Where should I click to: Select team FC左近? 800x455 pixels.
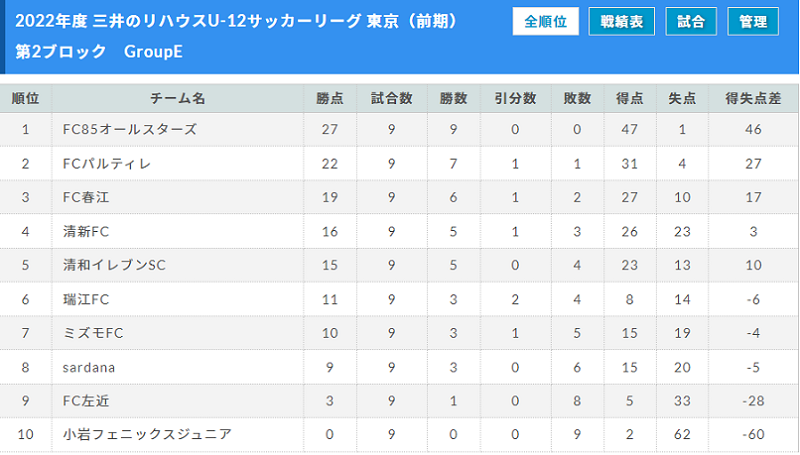click(x=86, y=401)
